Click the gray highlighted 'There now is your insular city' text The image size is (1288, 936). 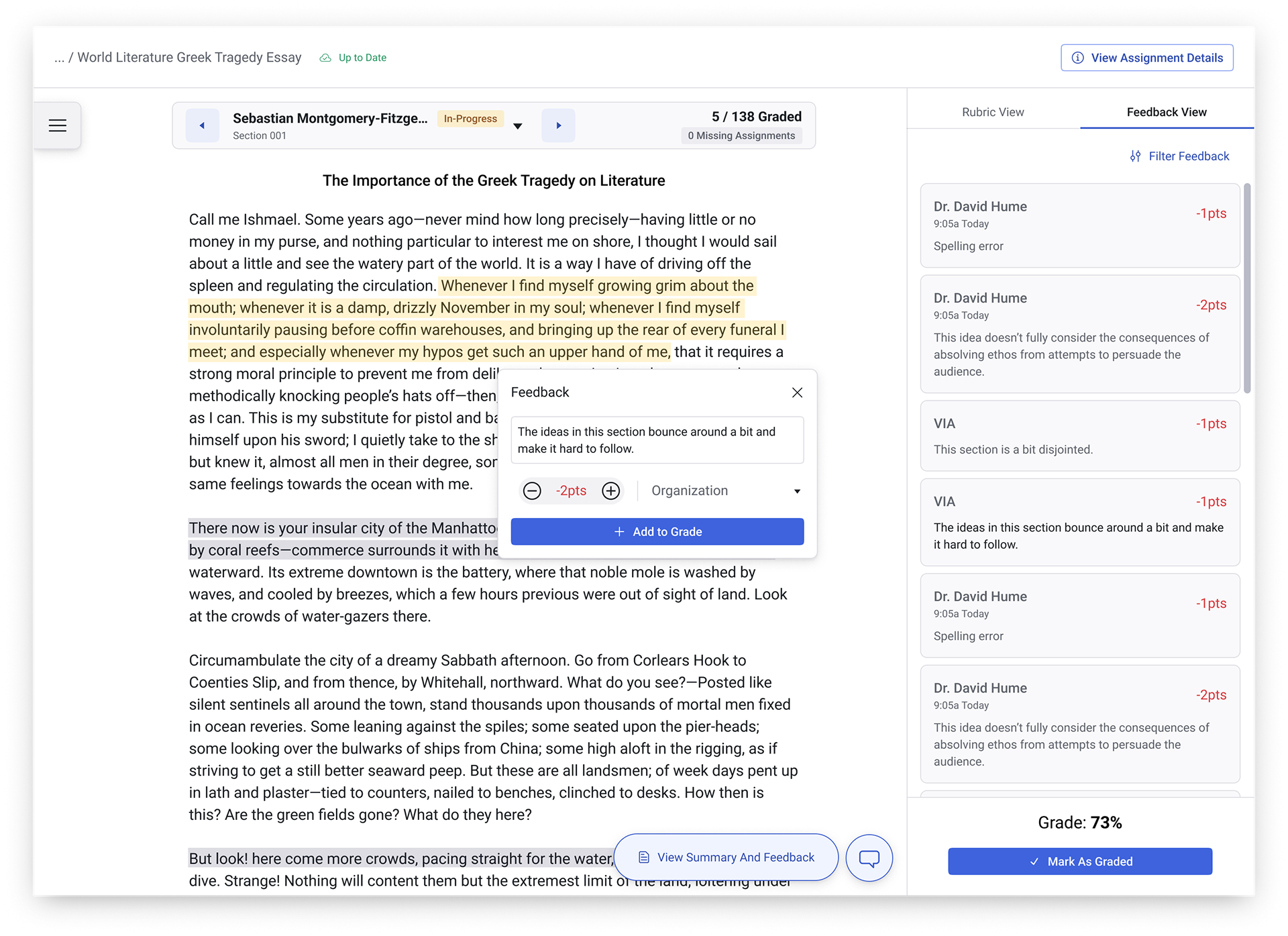pos(342,539)
